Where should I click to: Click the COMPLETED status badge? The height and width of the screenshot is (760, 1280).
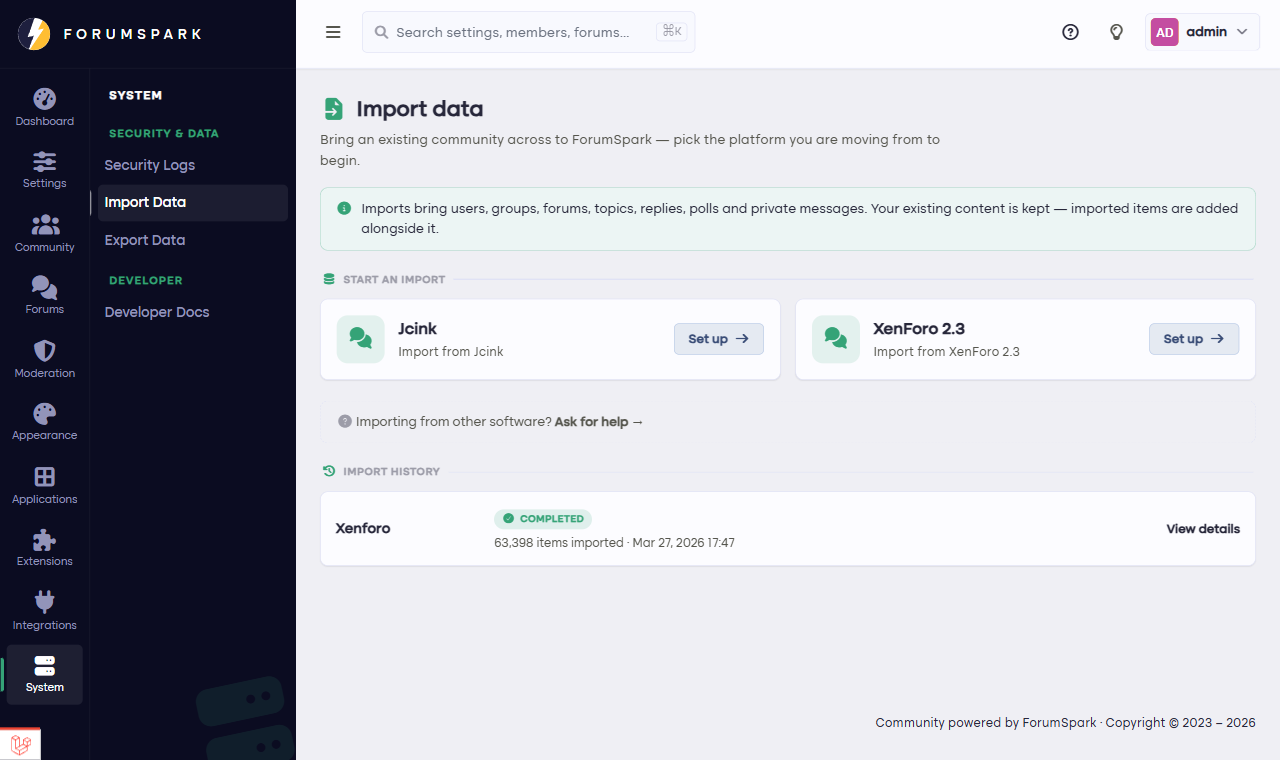click(x=543, y=519)
